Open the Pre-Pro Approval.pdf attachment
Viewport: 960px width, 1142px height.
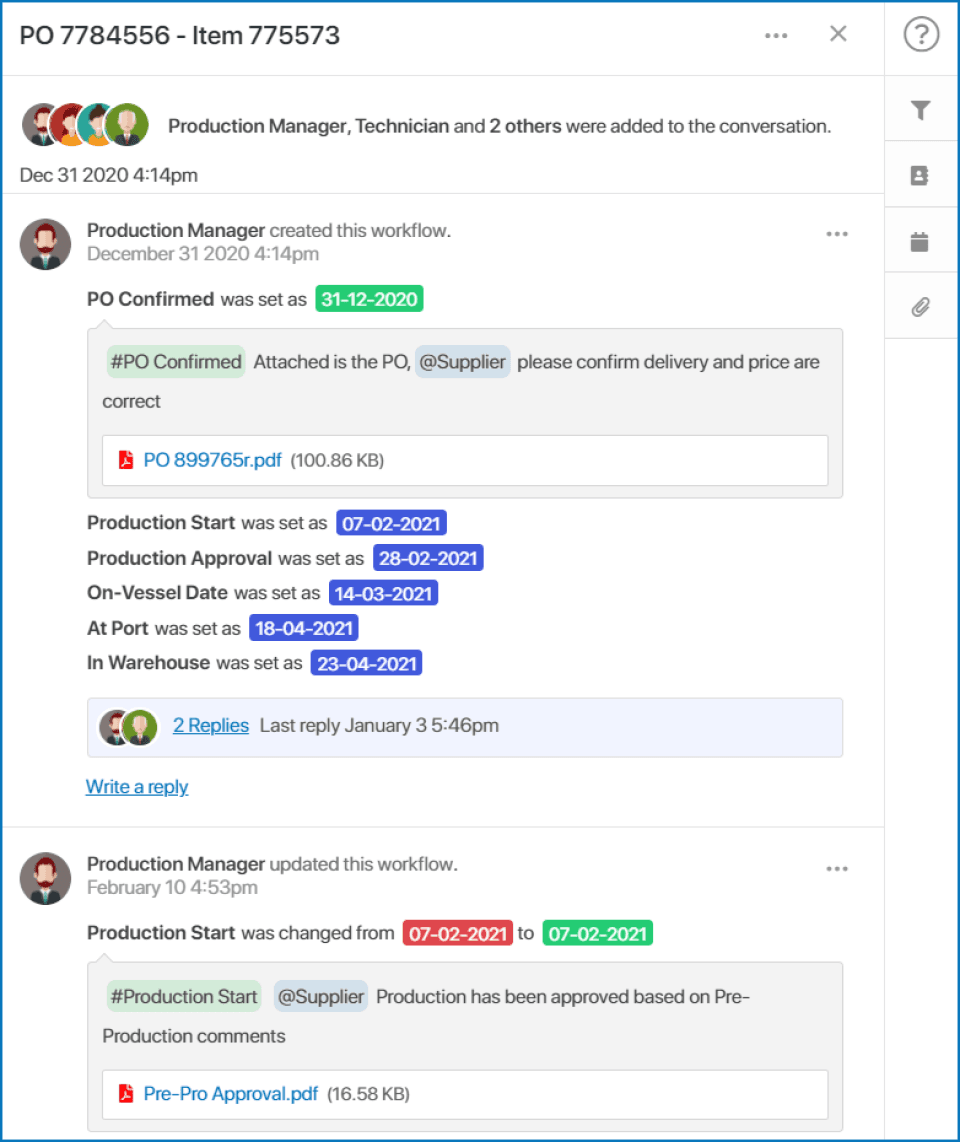pyautogui.click(x=230, y=1094)
